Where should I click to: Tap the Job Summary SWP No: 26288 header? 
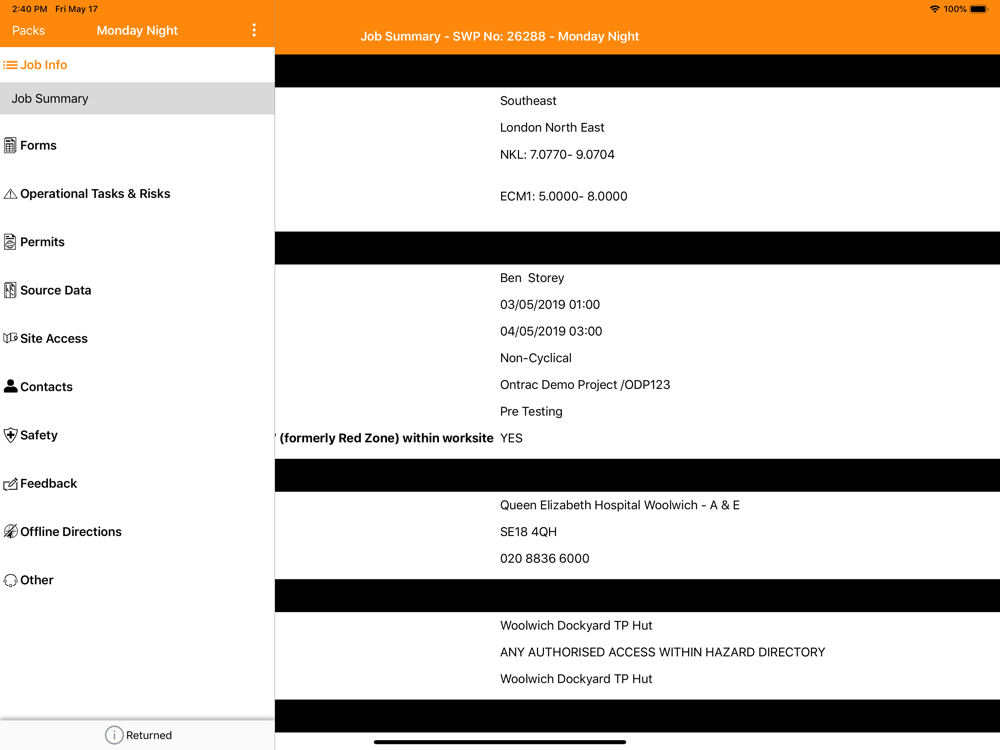499,36
